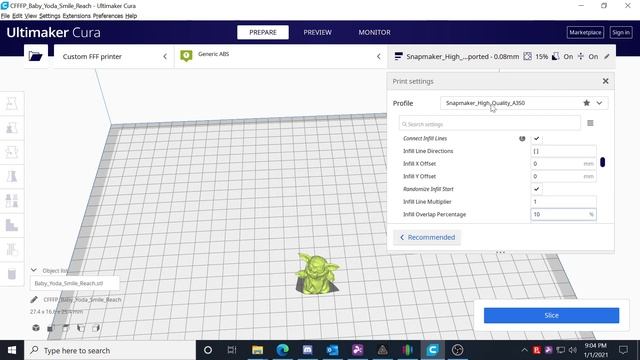This screenshot has height=360, width=640.
Task: Switch to left side view icon
Action: tap(81, 328)
